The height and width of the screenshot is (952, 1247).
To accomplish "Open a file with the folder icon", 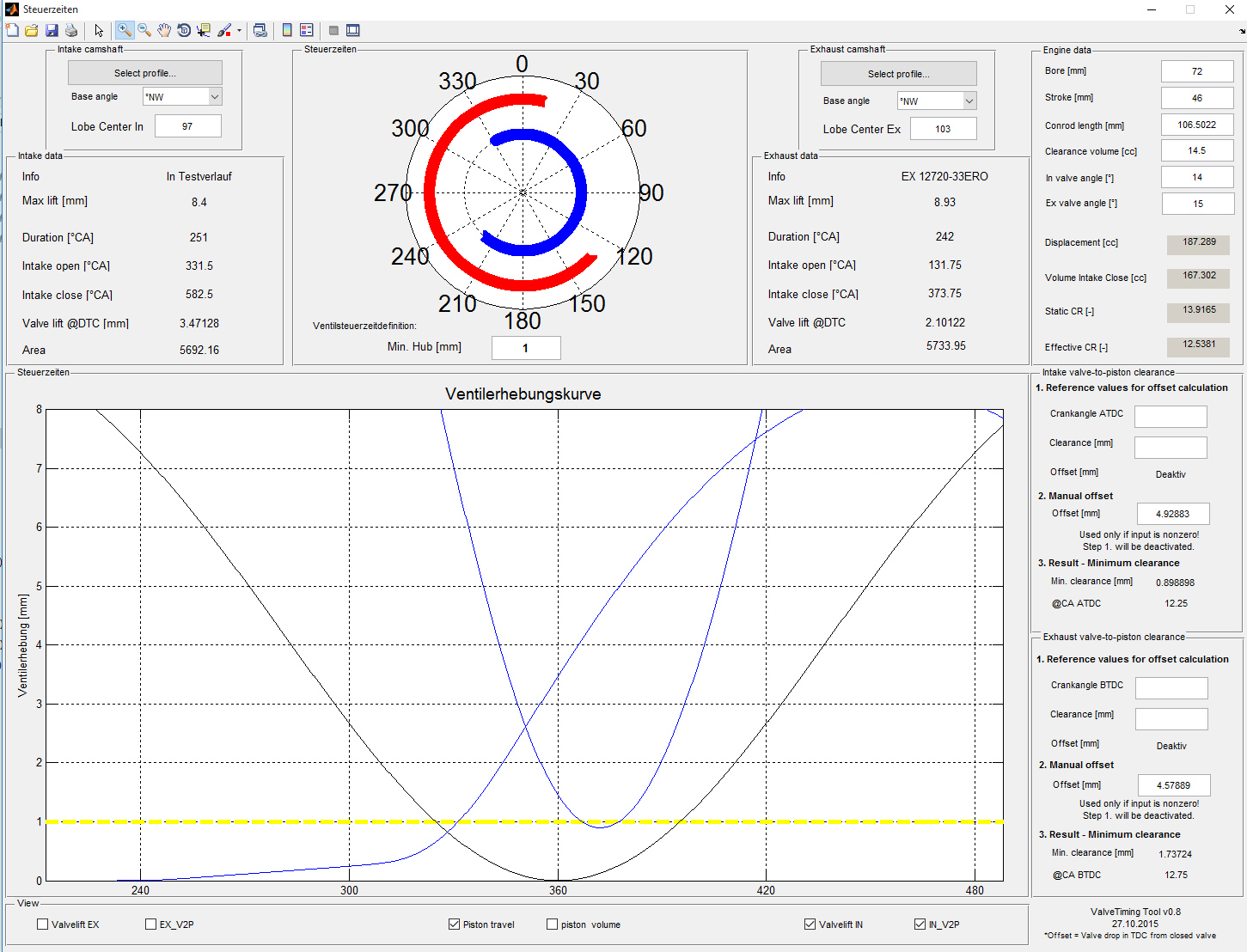I will (x=32, y=31).
